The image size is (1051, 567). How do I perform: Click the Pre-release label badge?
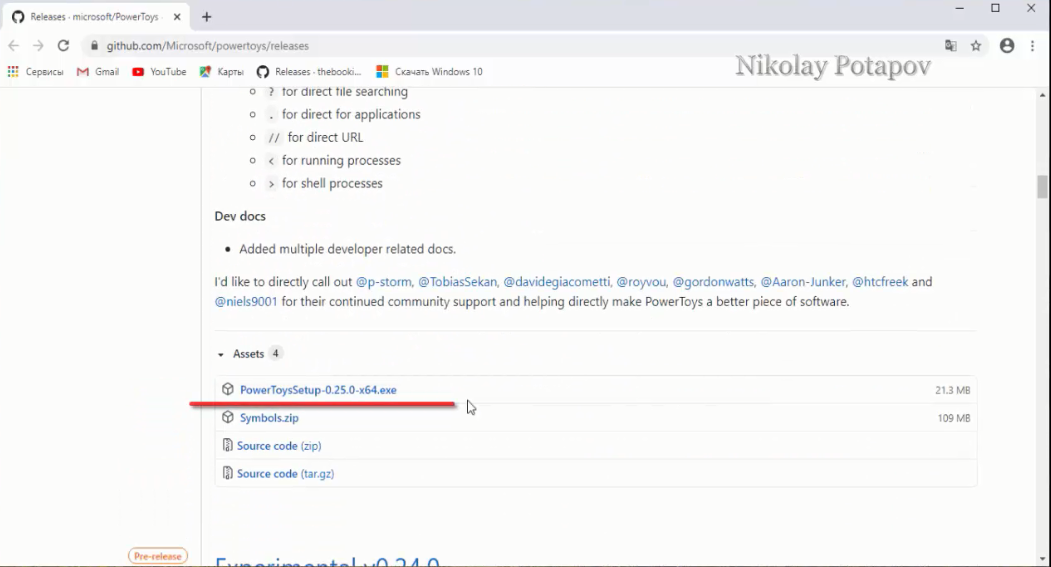(x=158, y=556)
